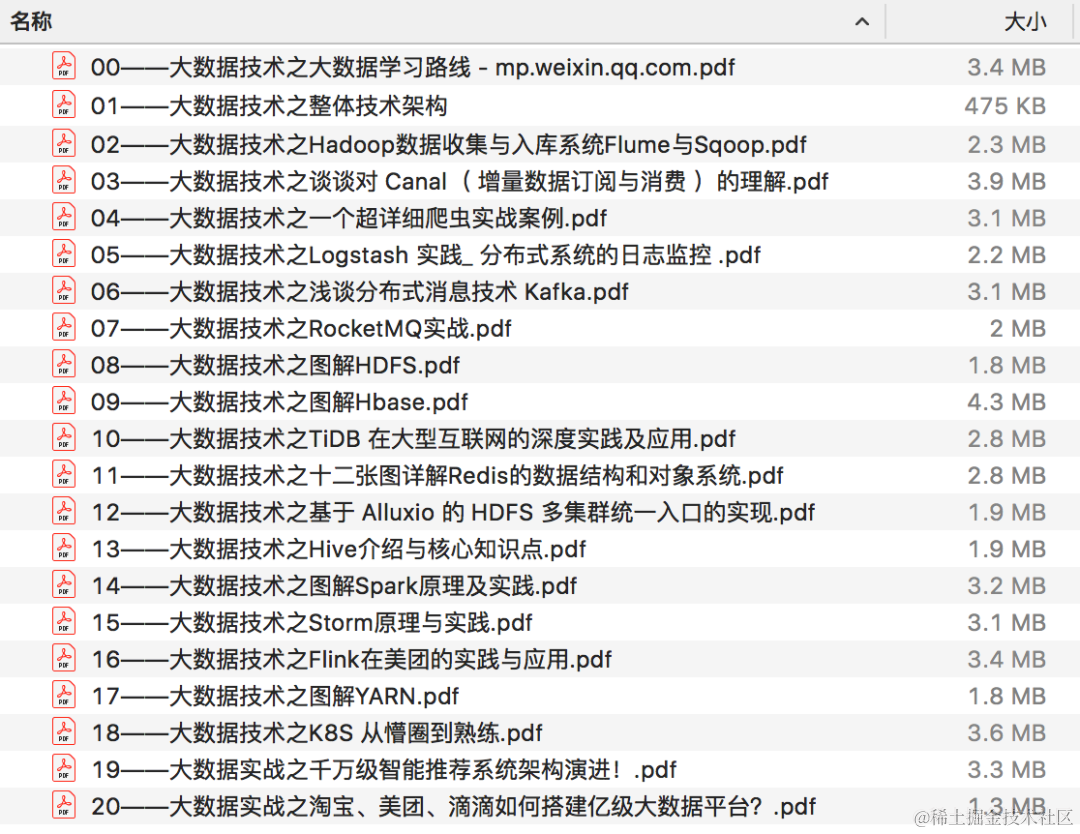Click the PDF icon for file 01 整体技术架构
The image size is (1080, 834).
tap(63, 105)
